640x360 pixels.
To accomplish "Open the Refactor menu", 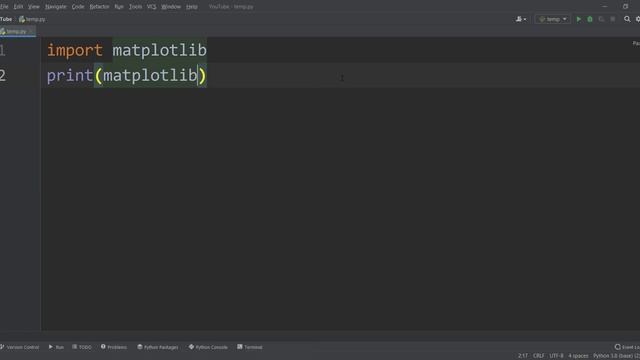I will click(x=99, y=7).
